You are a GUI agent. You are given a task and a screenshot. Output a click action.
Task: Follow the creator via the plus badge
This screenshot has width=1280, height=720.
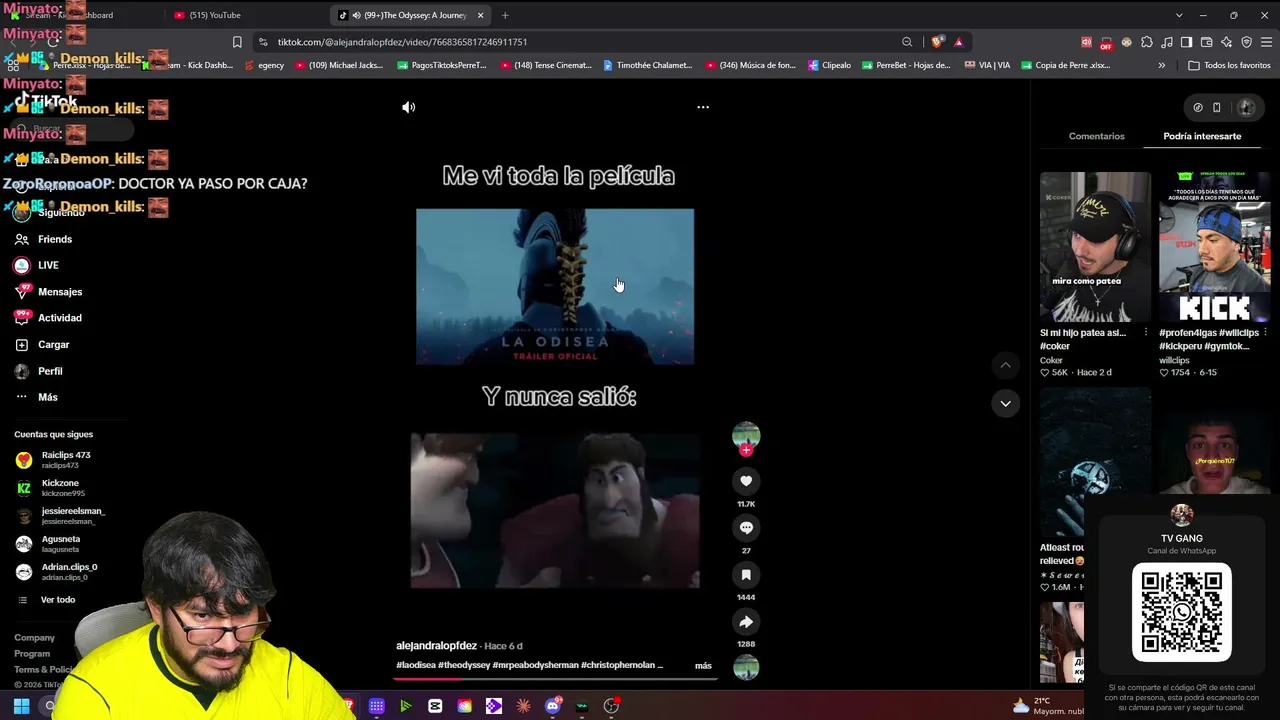[746, 450]
